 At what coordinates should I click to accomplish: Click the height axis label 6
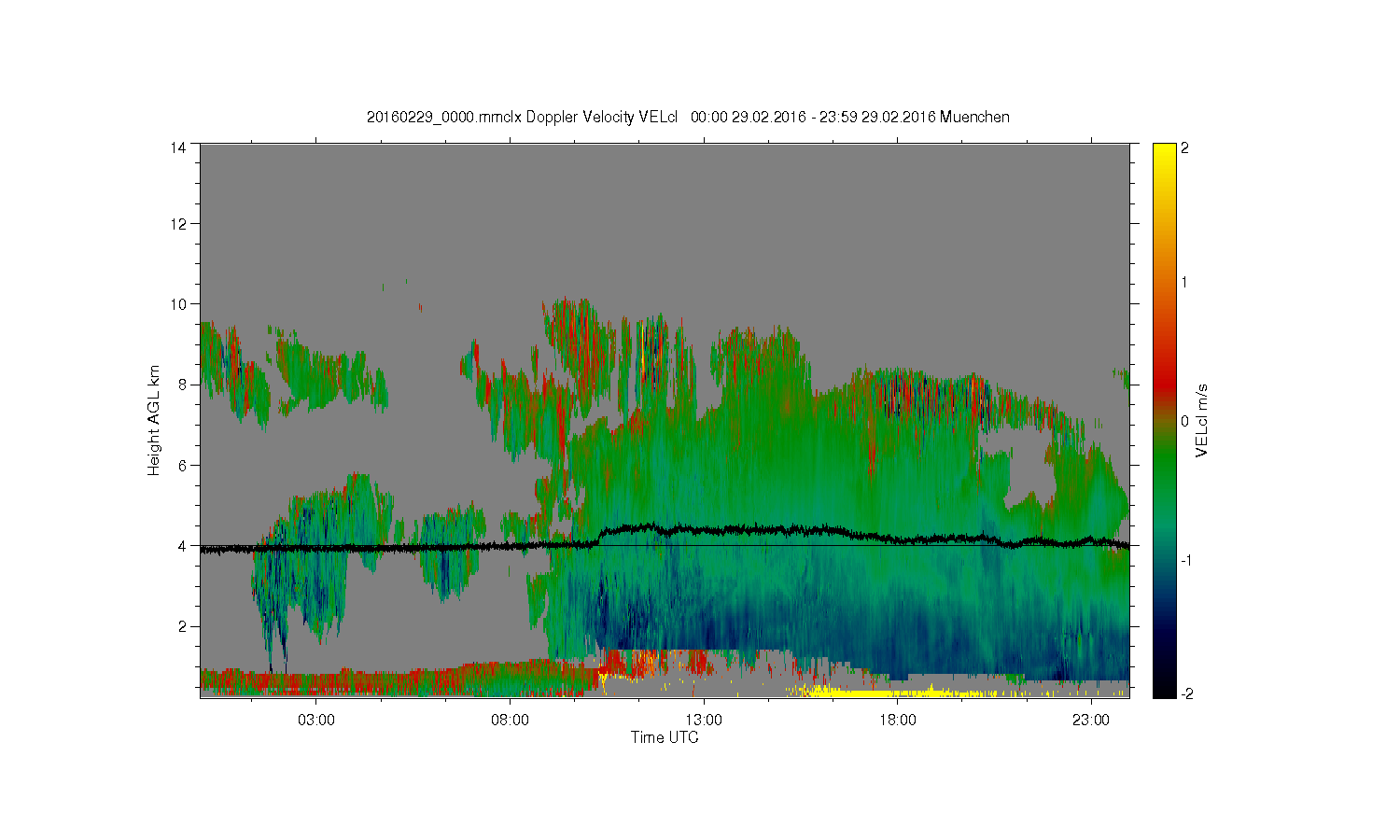click(183, 465)
